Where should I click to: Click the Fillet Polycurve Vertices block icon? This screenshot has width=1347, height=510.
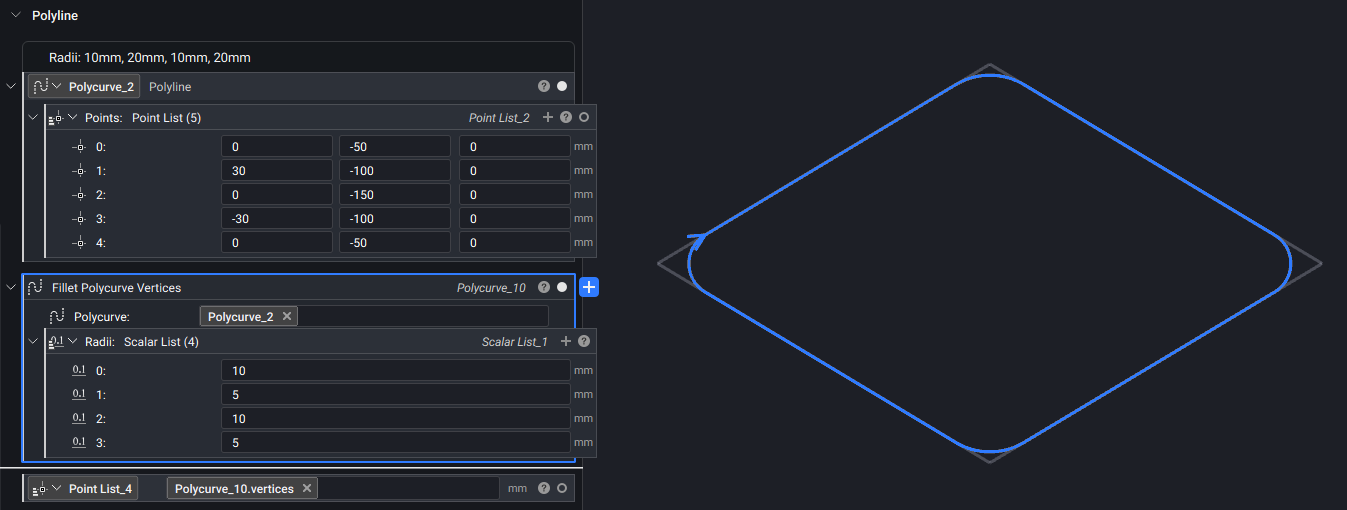[x=35, y=288]
